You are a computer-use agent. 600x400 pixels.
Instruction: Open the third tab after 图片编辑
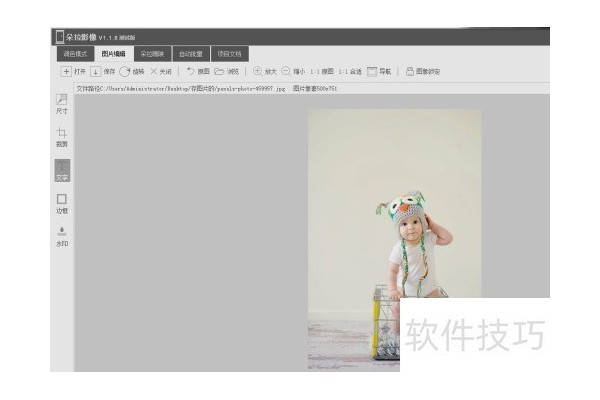coord(152,54)
